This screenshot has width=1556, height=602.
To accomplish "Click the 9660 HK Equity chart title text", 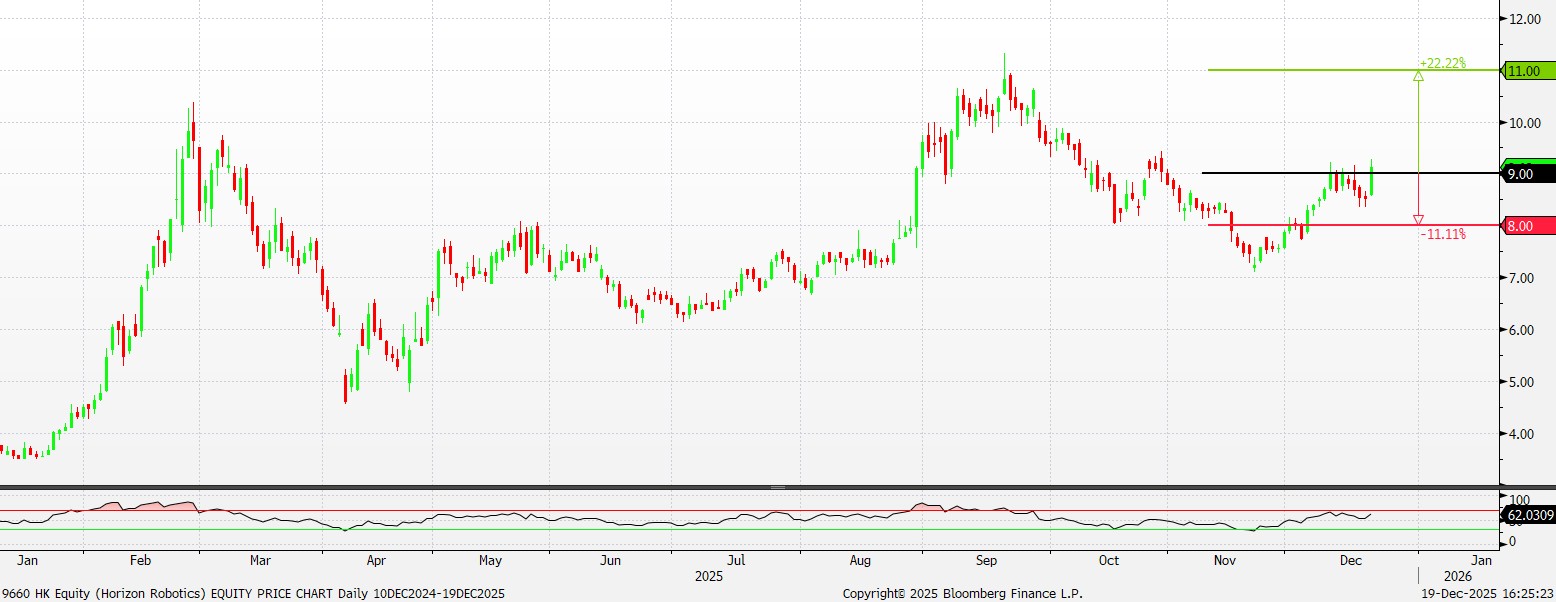I will click(253, 593).
